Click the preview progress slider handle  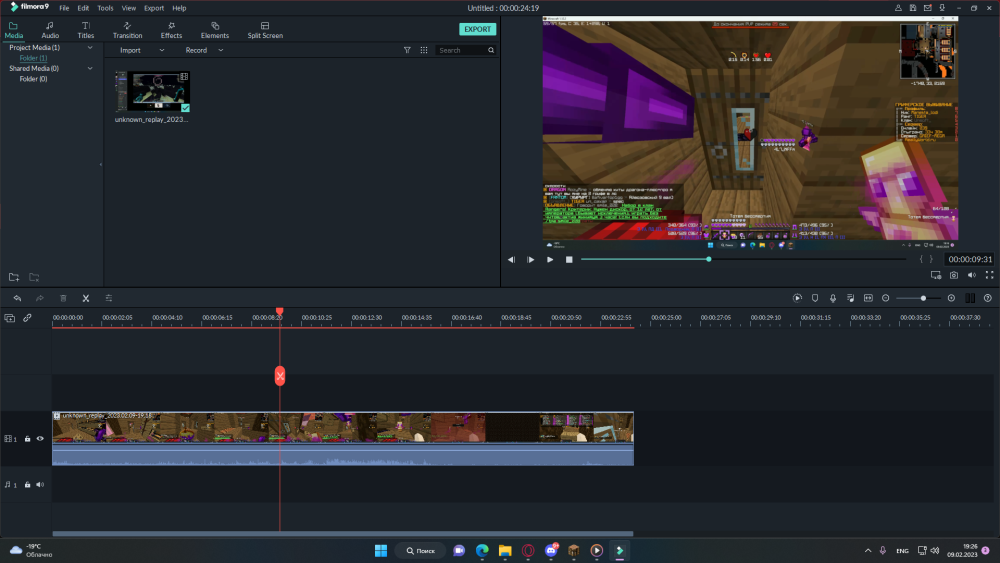pyautogui.click(x=709, y=260)
